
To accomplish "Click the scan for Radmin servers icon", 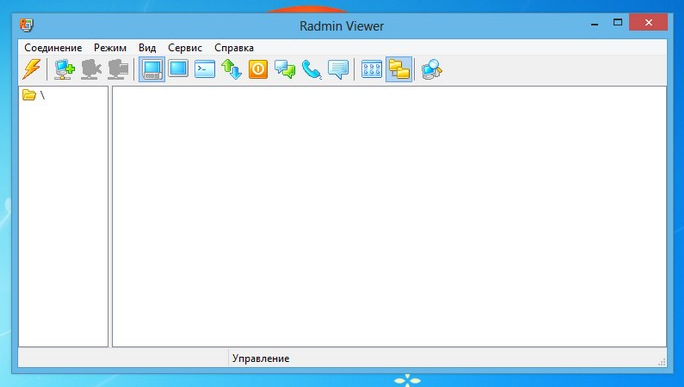I will [x=432, y=69].
